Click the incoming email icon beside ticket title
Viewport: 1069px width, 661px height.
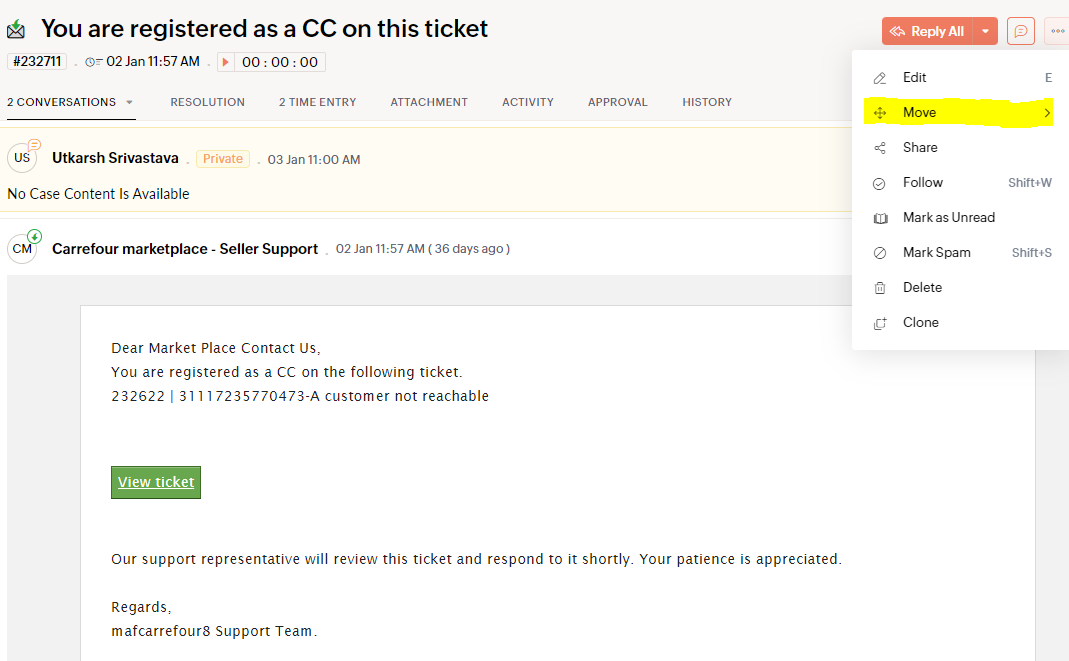(16, 30)
